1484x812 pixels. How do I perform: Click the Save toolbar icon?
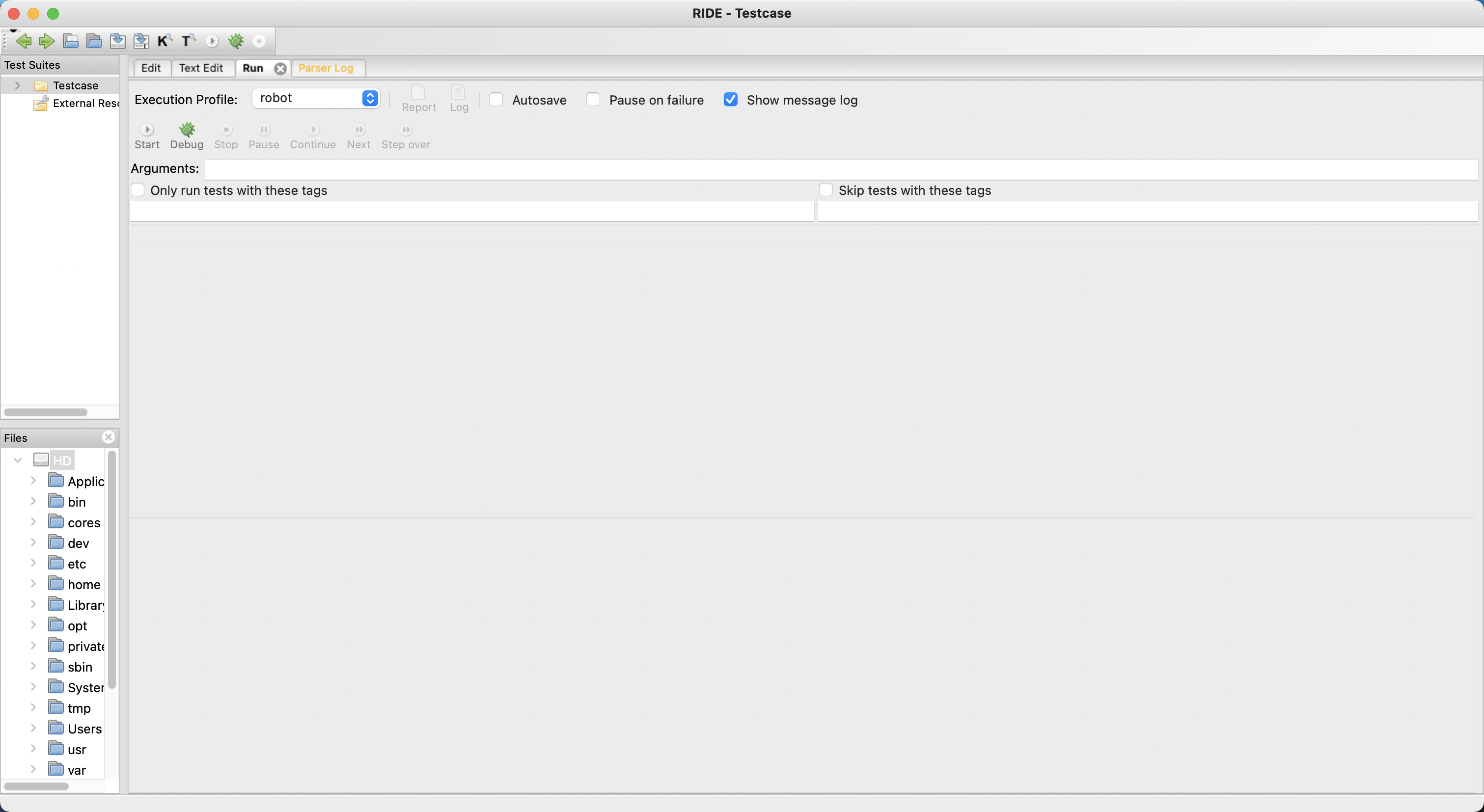[117, 41]
